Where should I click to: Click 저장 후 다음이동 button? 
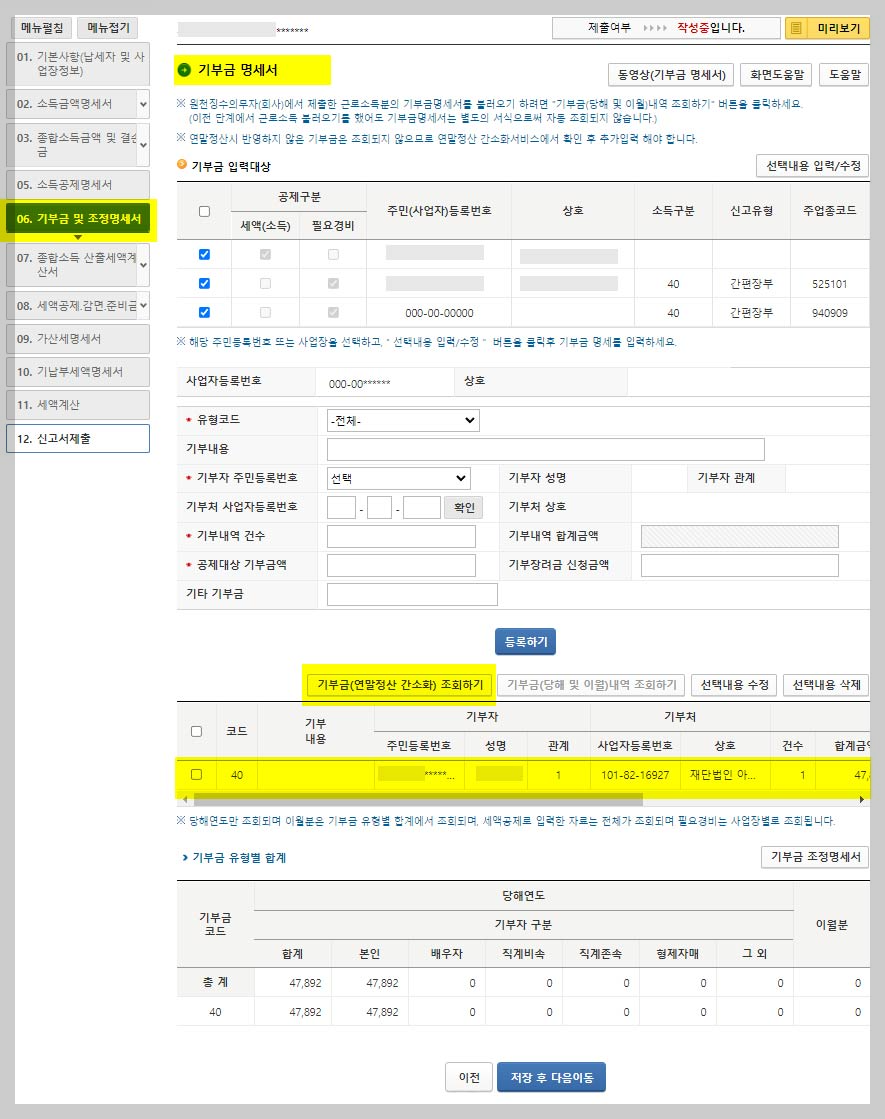552,1077
